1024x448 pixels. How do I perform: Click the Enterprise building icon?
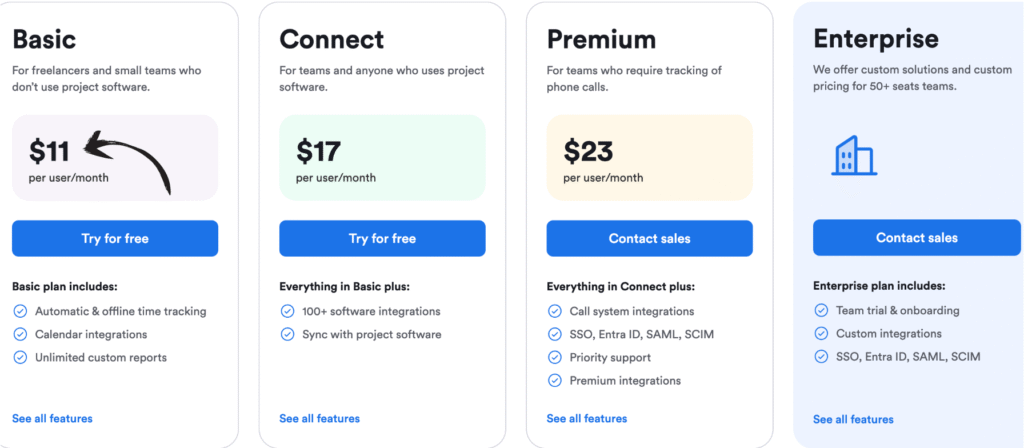pyautogui.click(x=854, y=156)
